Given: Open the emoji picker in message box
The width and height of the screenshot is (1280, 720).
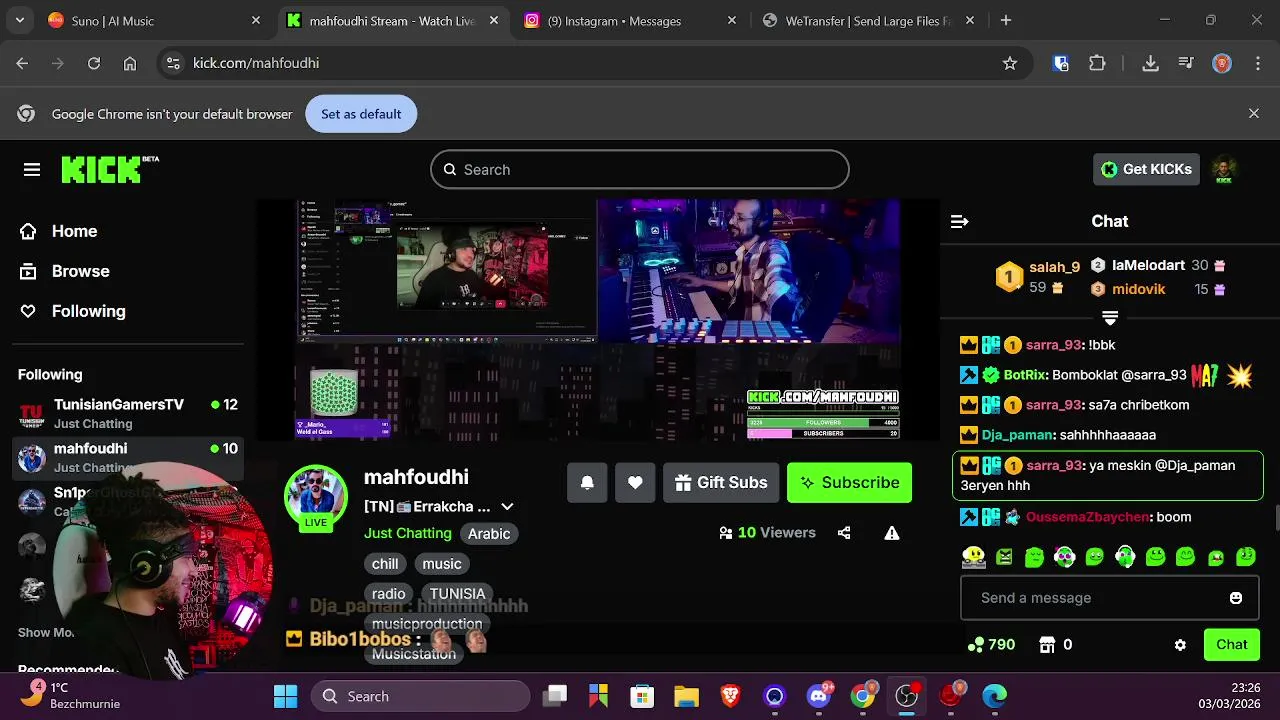Looking at the screenshot, I should pos(1236,598).
